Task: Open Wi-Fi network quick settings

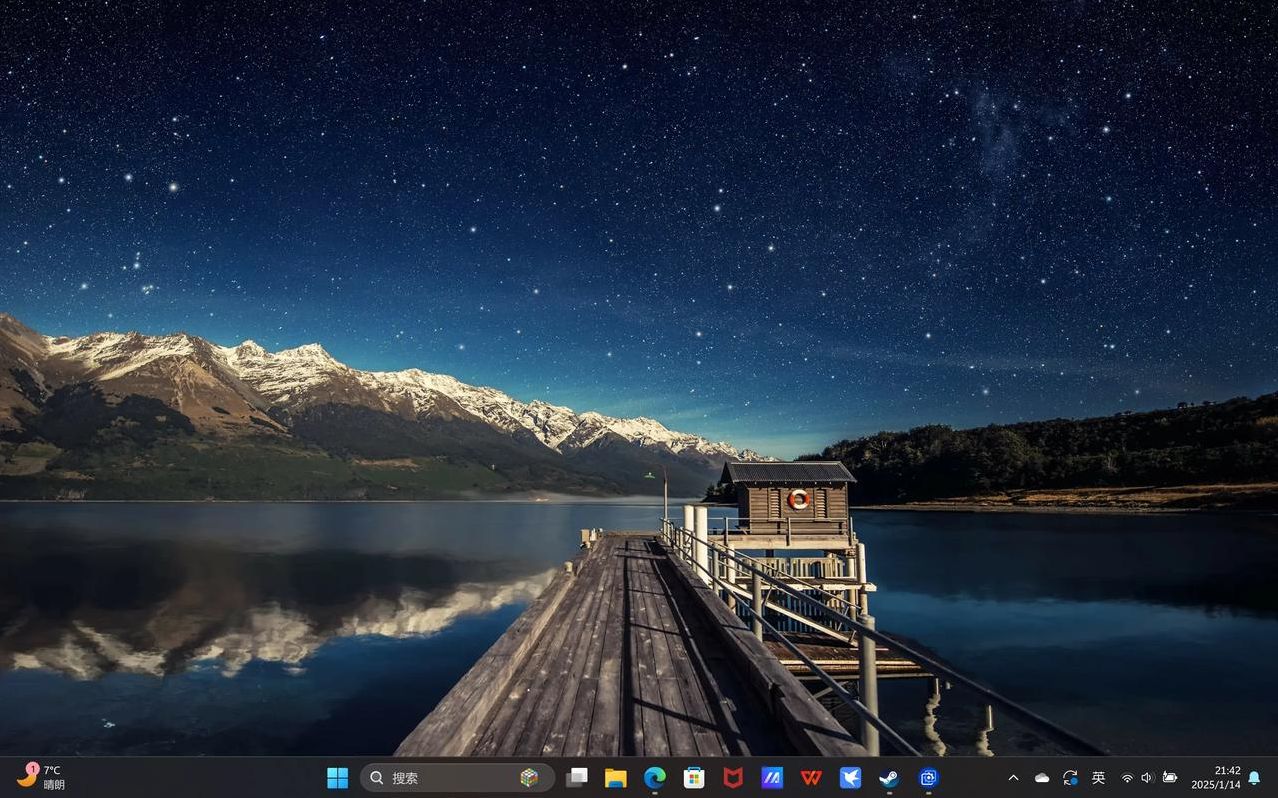Action: 1127,777
